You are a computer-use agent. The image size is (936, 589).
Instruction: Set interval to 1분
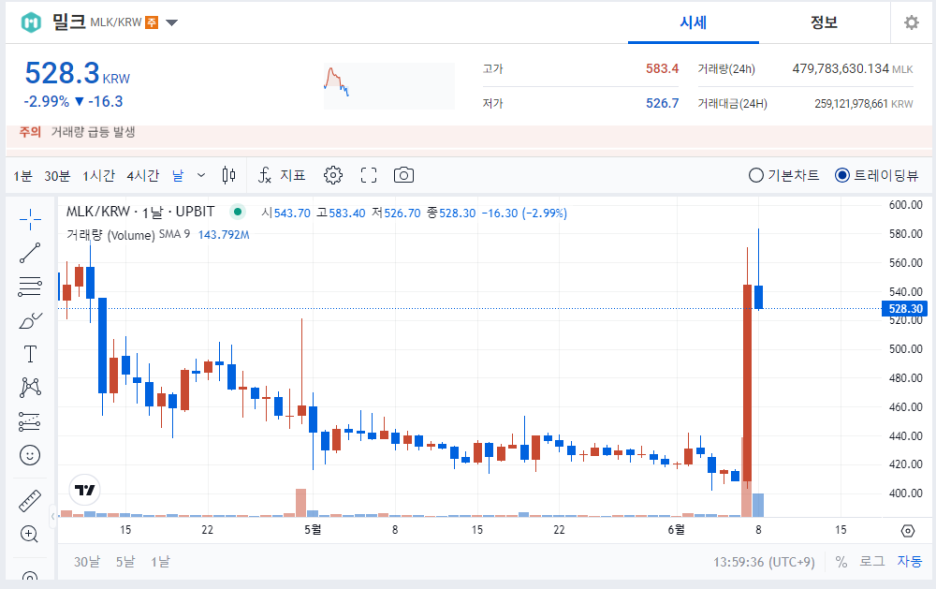coord(23,176)
